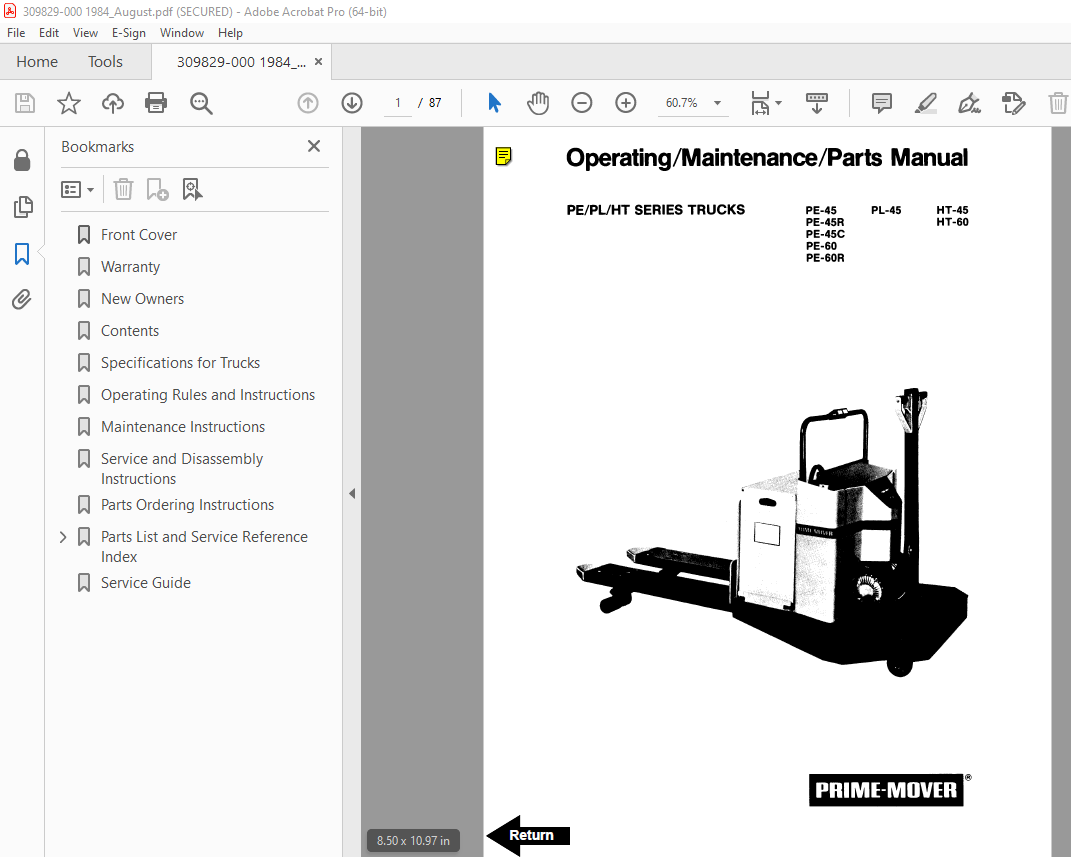Zoom in with plus button
This screenshot has height=857, width=1071.
[626, 103]
